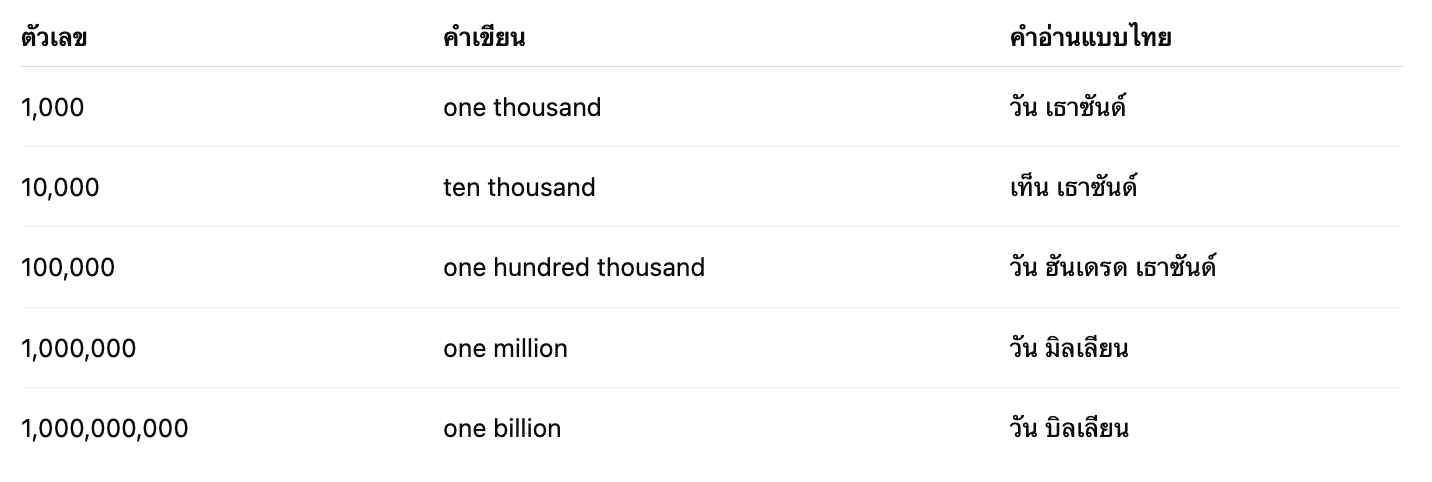Click the text "one thousand"
This screenshot has width=1432, height=482.
click(x=522, y=107)
